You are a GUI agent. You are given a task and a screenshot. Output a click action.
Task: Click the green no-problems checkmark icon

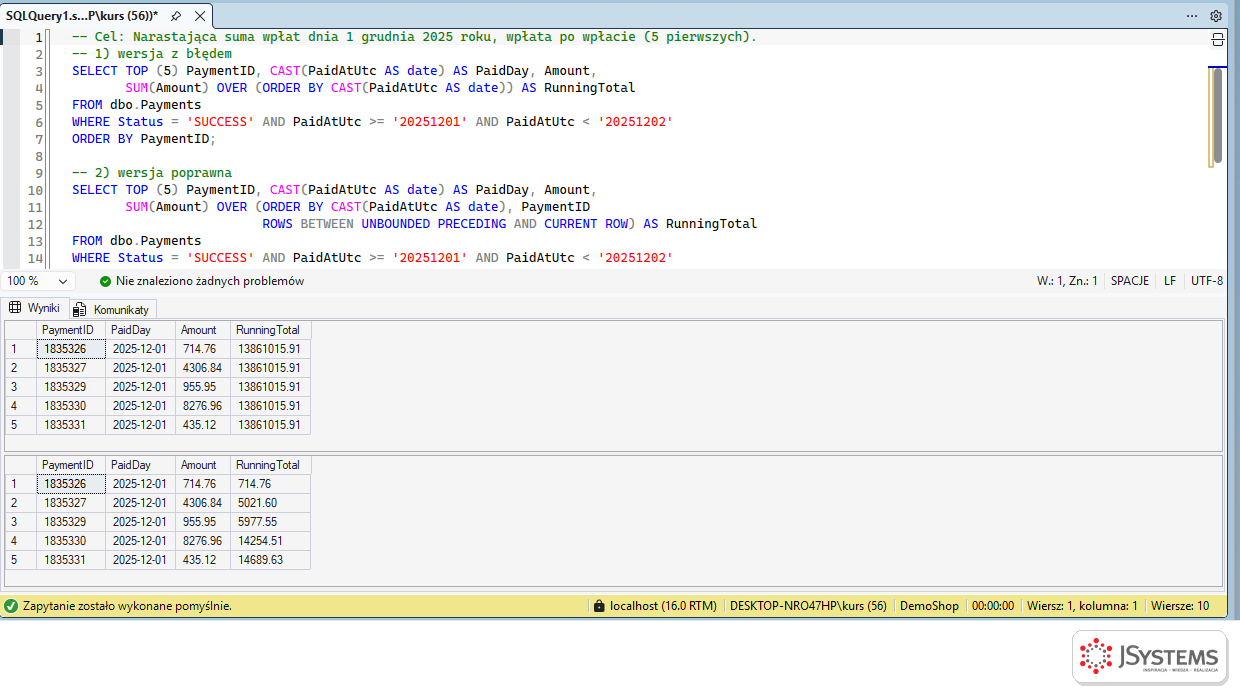[x=106, y=281]
